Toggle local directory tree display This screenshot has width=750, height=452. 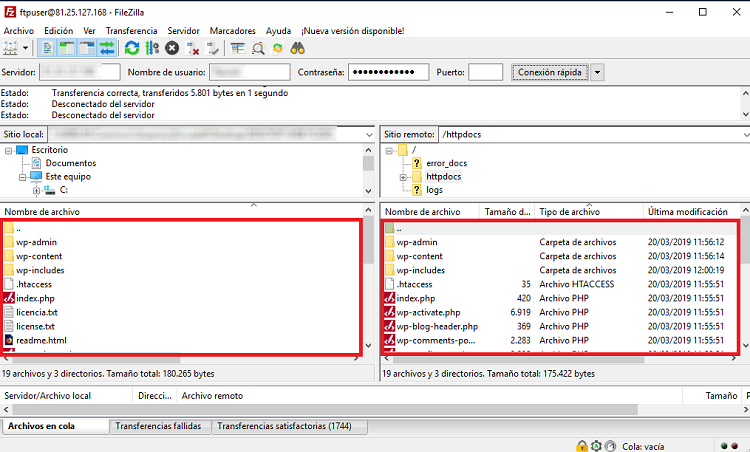click(67, 48)
